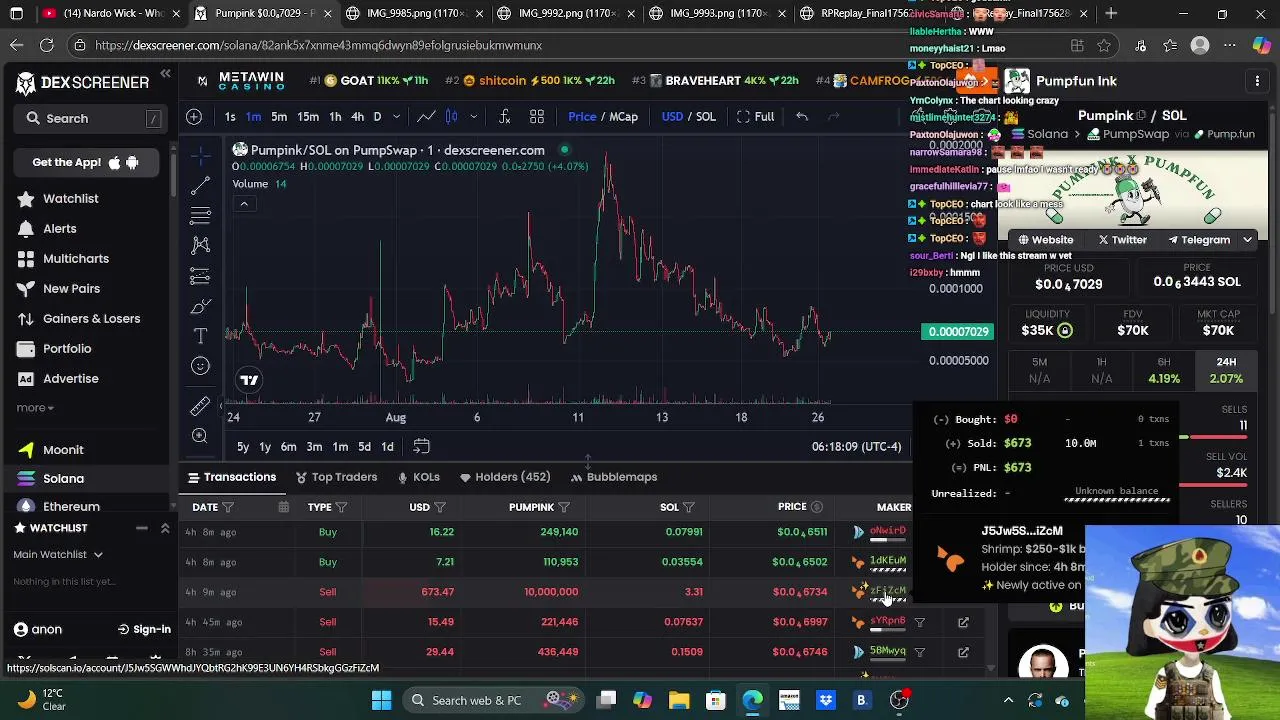The height and width of the screenshot is (720, 1280).
Task: Open chart style dropdown arrow
Action: click(x=474, y=117)
